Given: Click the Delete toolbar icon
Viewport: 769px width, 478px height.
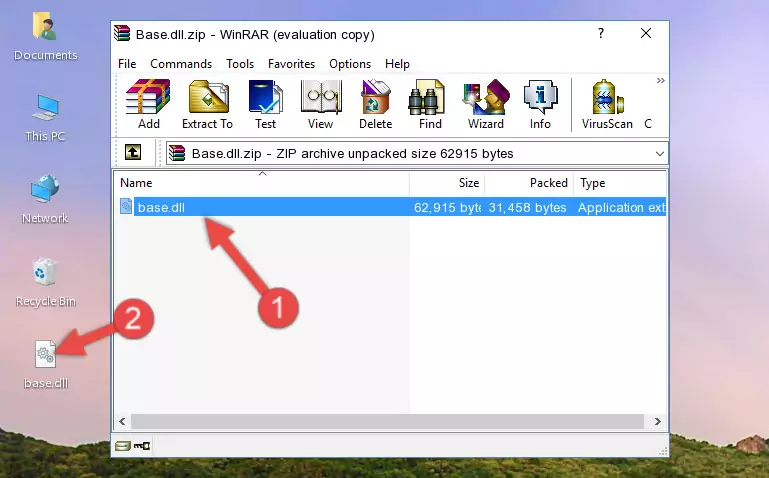Looking at the screenshot, I should coord(376,104).
